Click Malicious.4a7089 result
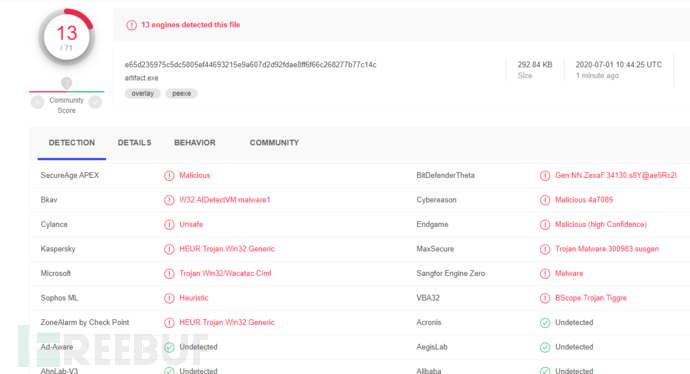The image size is (690, 374). coord(584,200)
